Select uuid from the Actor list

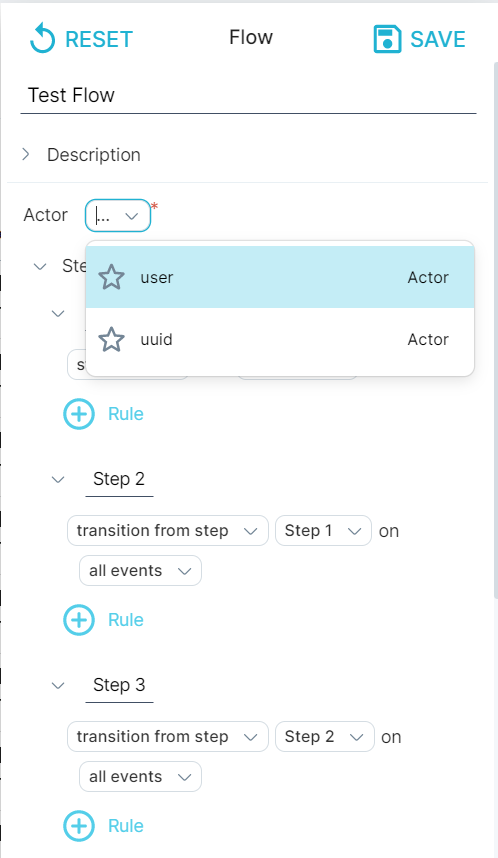[280, 339]
